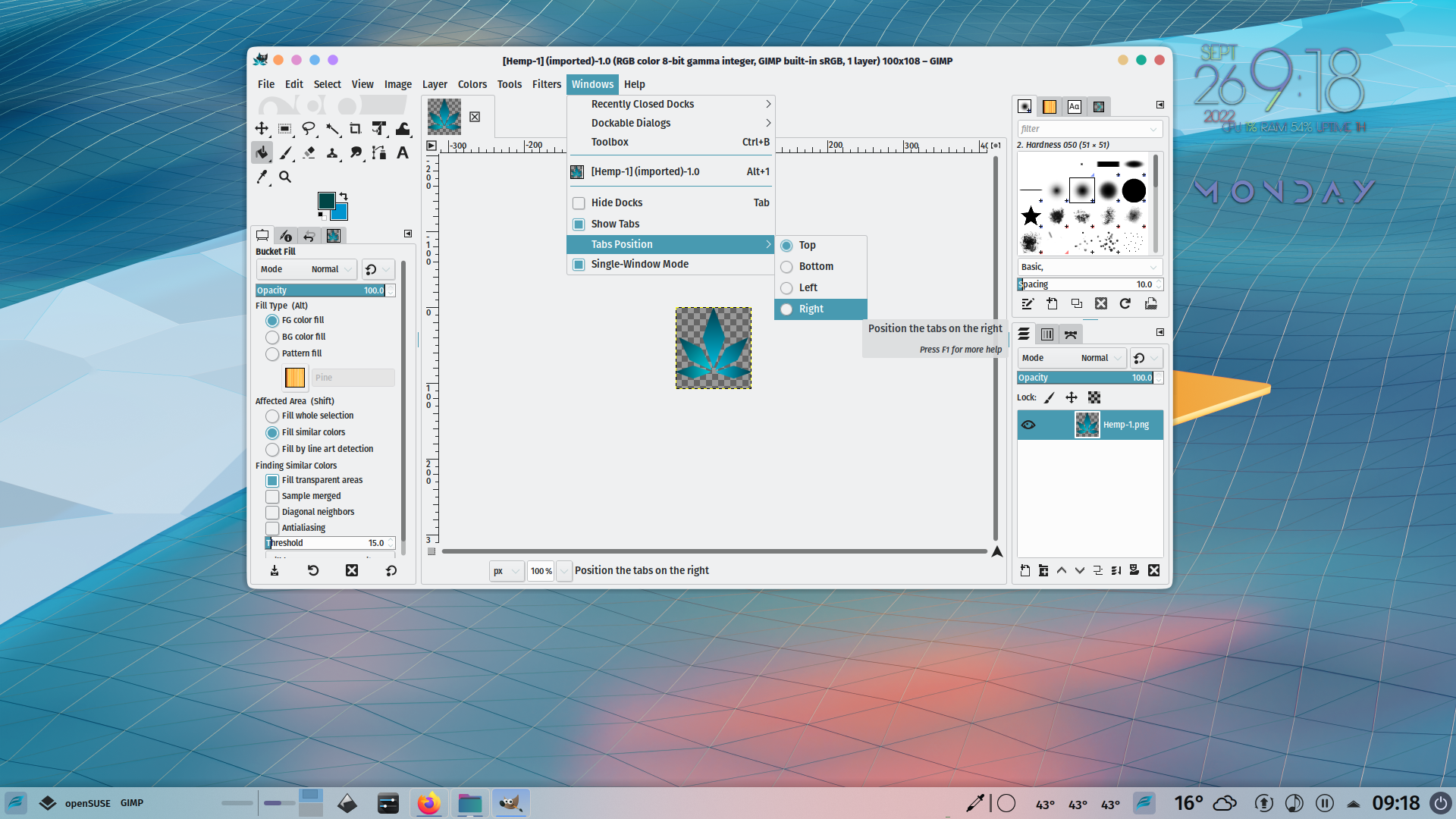Refresh brushes in the Brushes panel
The width and height of the screenshot is (1456, 819).
1125,304
